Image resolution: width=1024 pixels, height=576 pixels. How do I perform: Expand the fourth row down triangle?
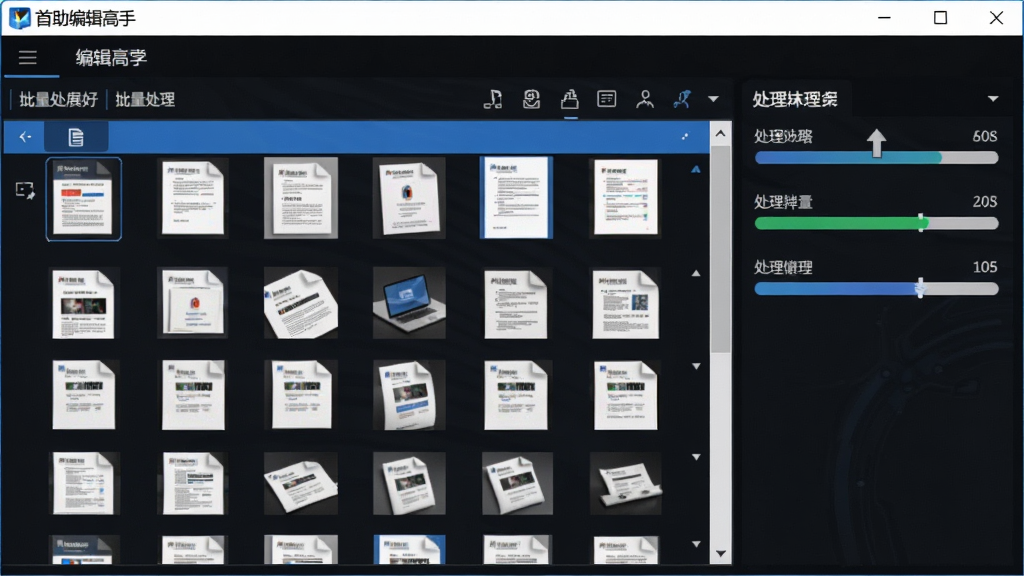[x=696, y=457]
